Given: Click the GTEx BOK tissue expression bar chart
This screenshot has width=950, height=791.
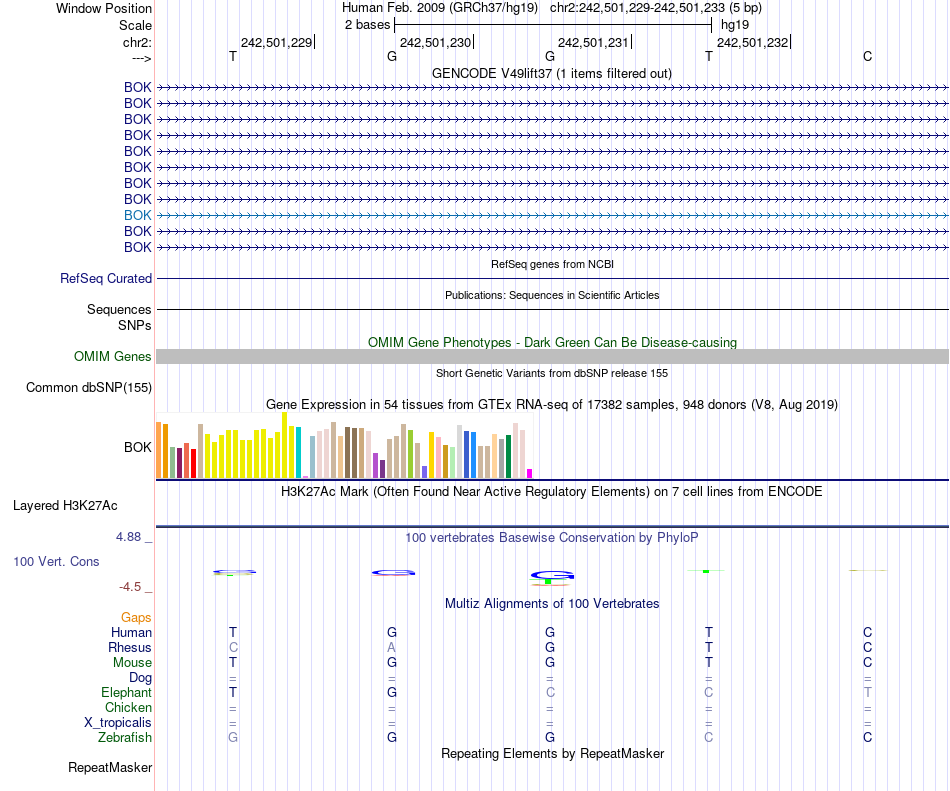Looking at the screenshot, I should (x=344, y=446).
